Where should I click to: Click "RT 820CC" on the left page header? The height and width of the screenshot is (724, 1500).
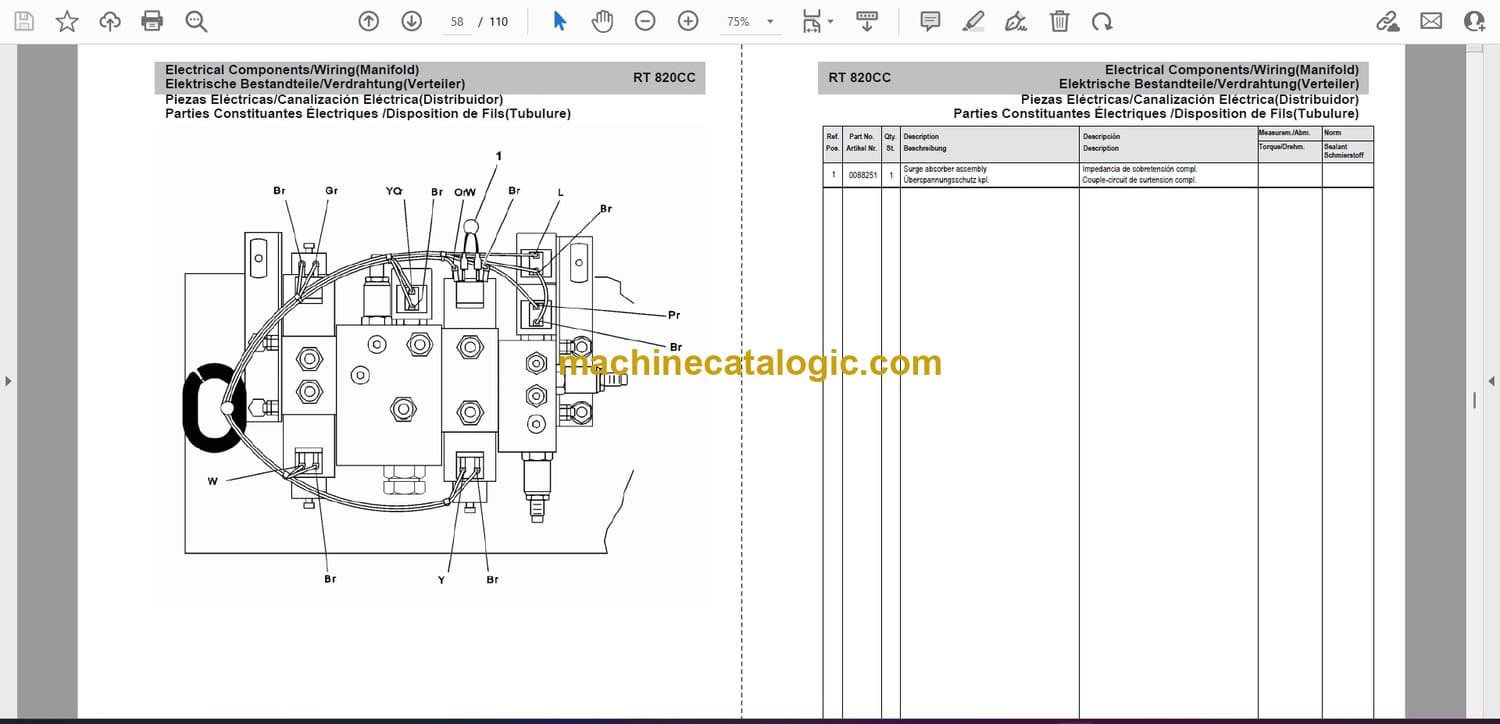click(664, 77)
